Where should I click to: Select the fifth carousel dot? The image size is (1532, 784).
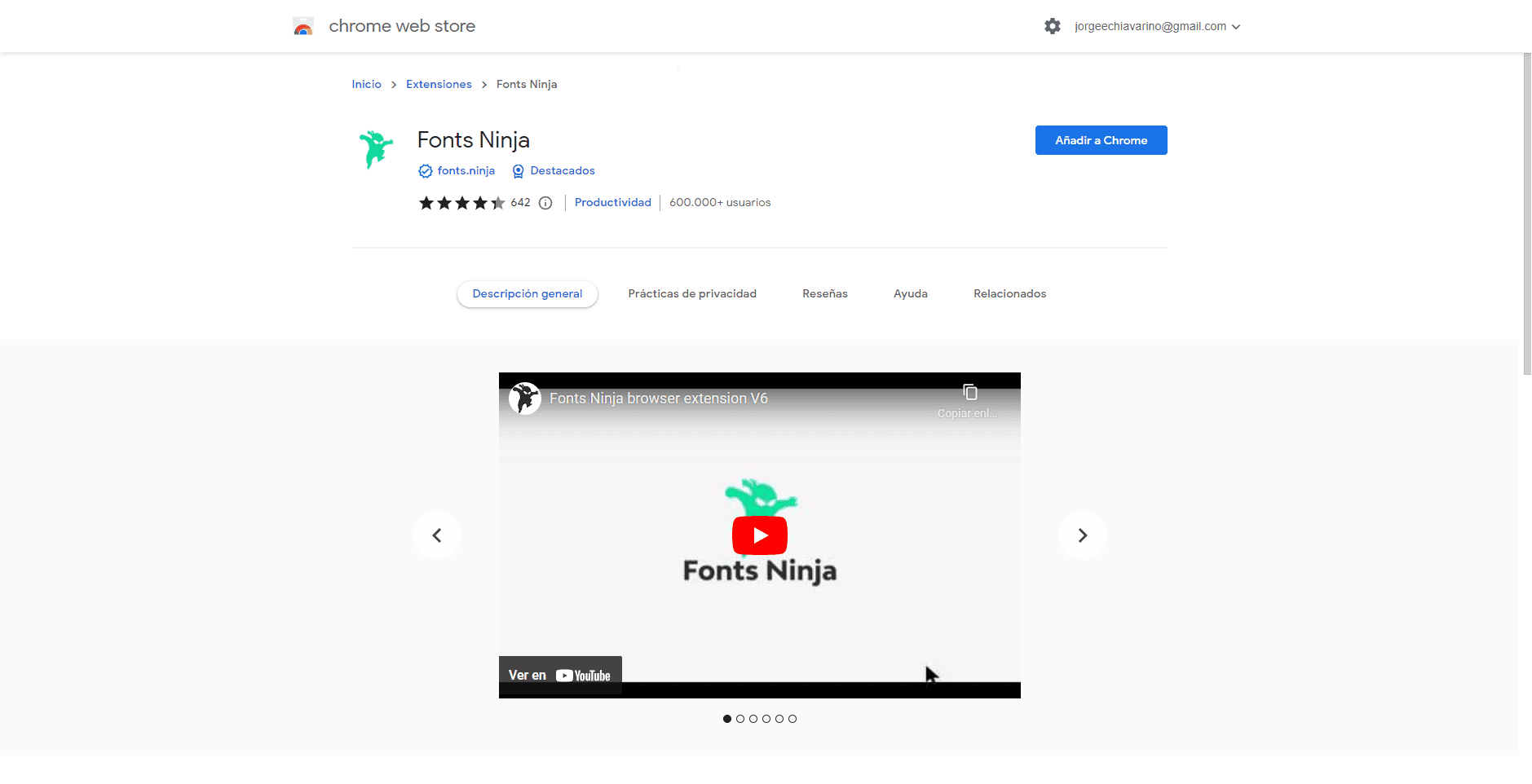(779, 719)
